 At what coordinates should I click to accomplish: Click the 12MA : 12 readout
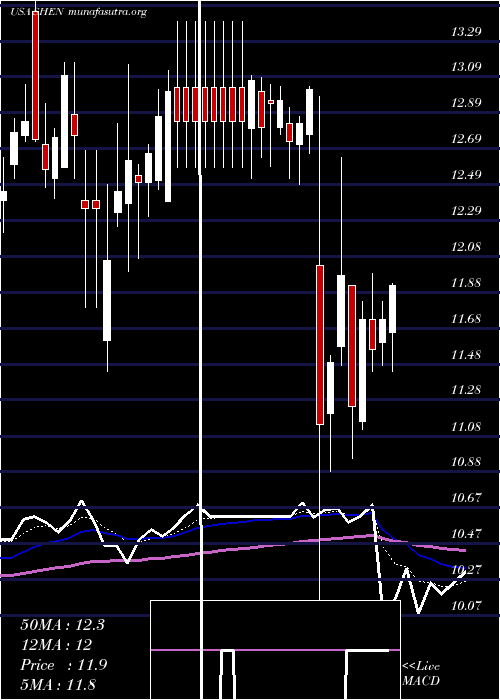tap(56, 645)
